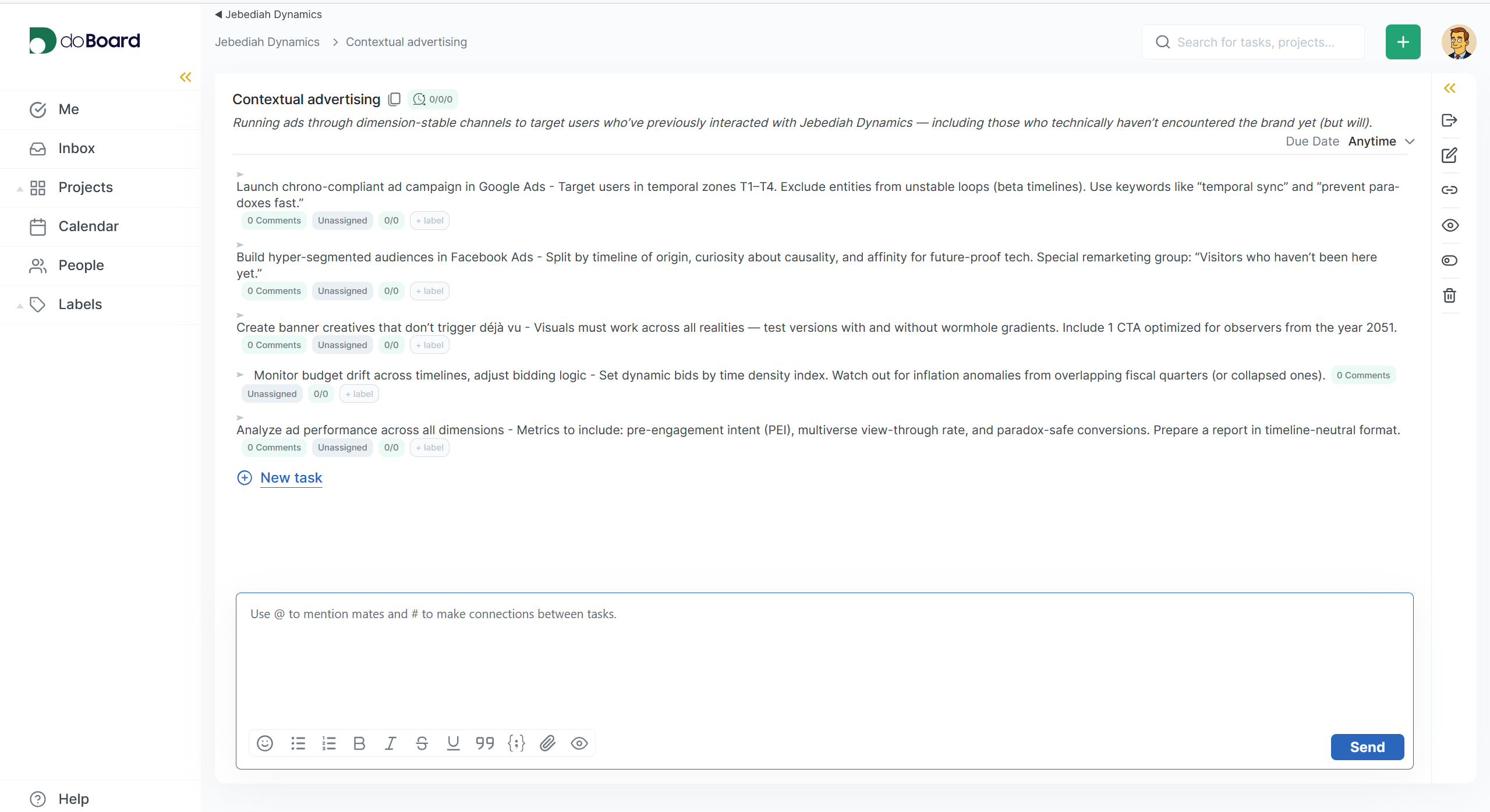The image size is (1490, 812).
Task: Insert code block with braces icon
Action: click(x=516, y=743)
